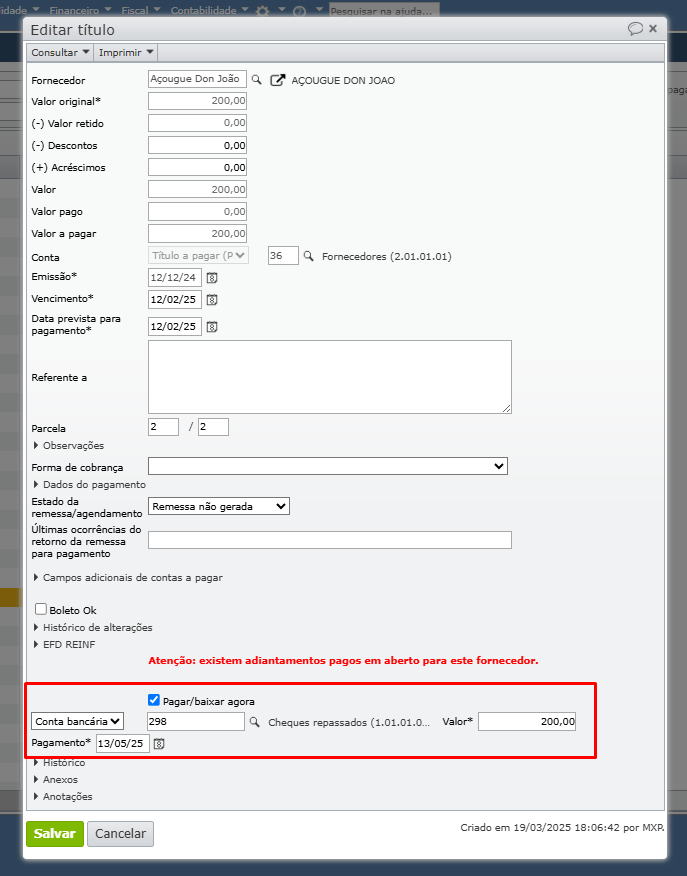Click the second Parcela total field
The image size is (687, 876).
pyautogui.click(x=213, y=427)
